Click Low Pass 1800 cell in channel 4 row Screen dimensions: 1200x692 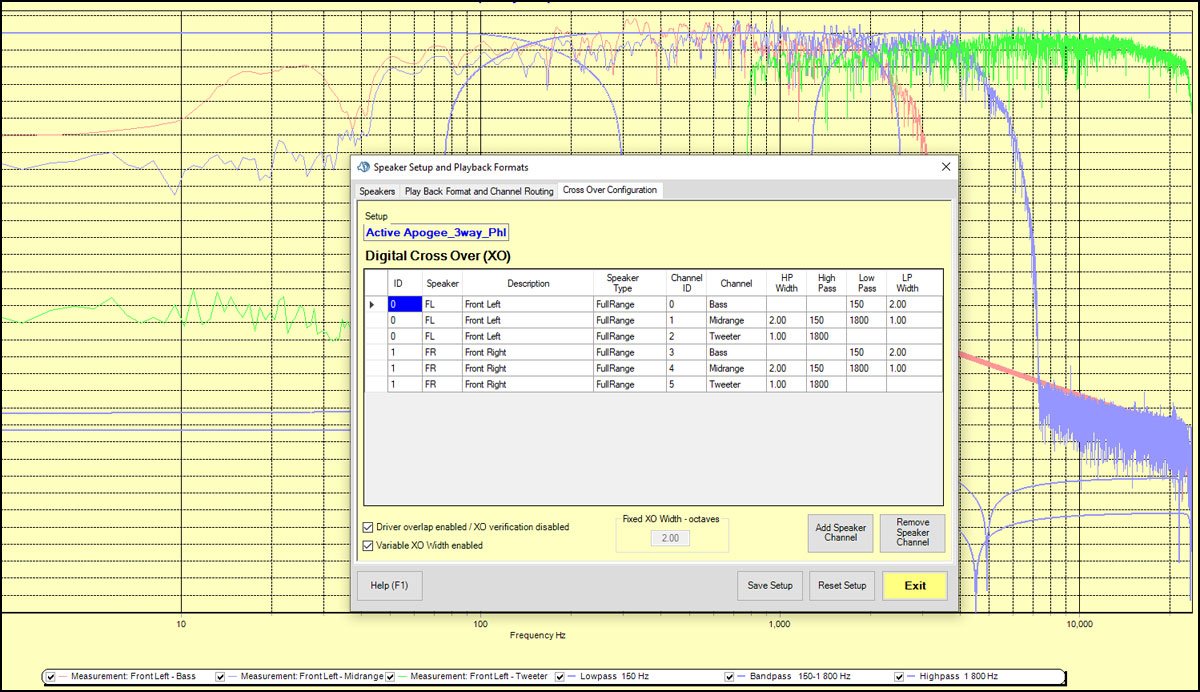pos(866,368)
